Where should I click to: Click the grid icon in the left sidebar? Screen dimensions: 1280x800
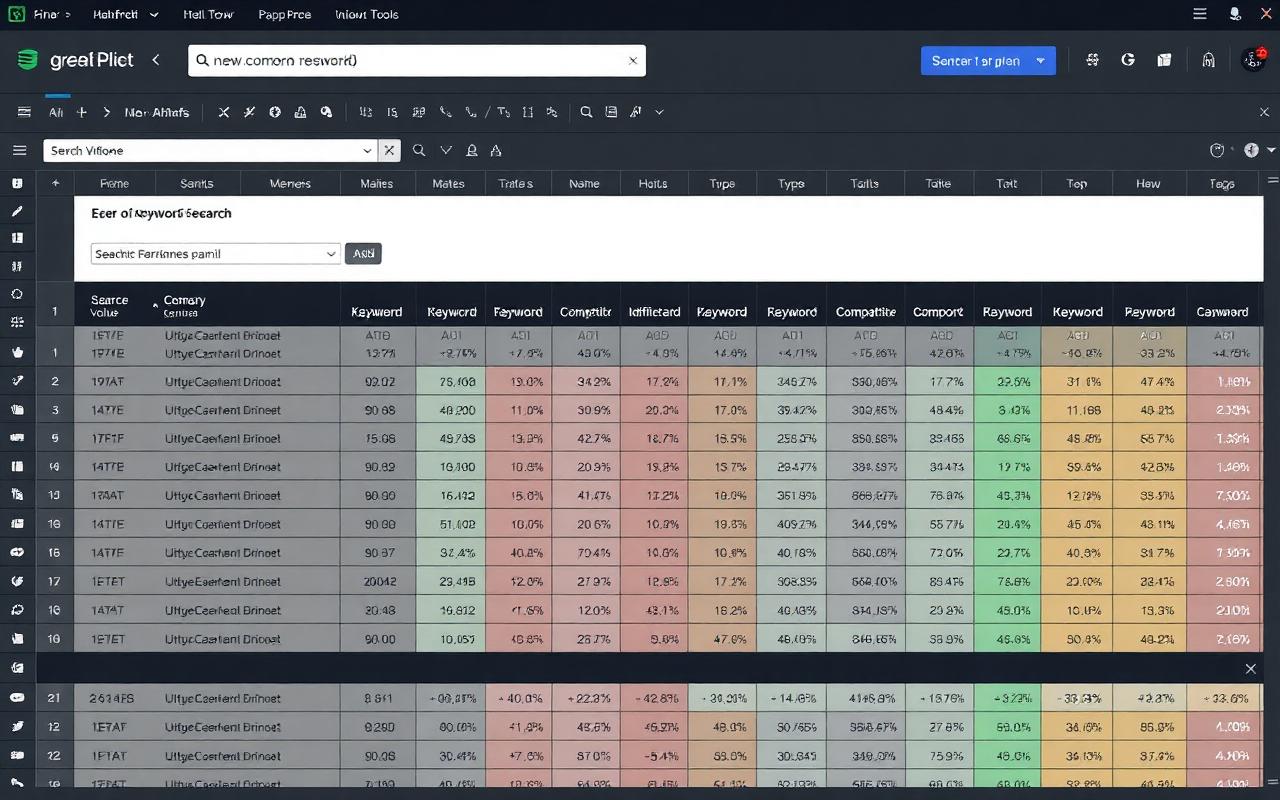[17, 322]
